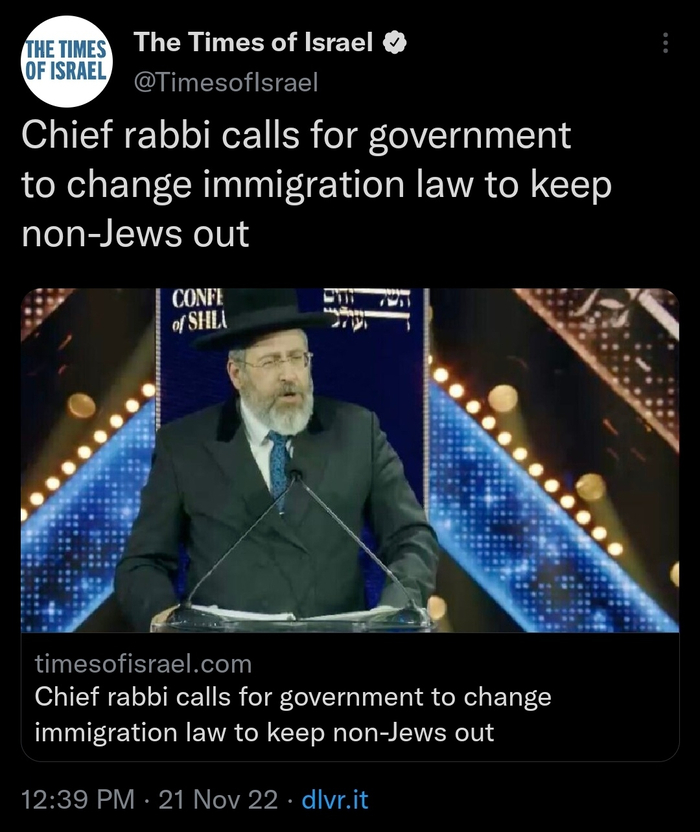Open the three-dot more options menu
Viewport: 700px width, 832px height.
(665, 43)
